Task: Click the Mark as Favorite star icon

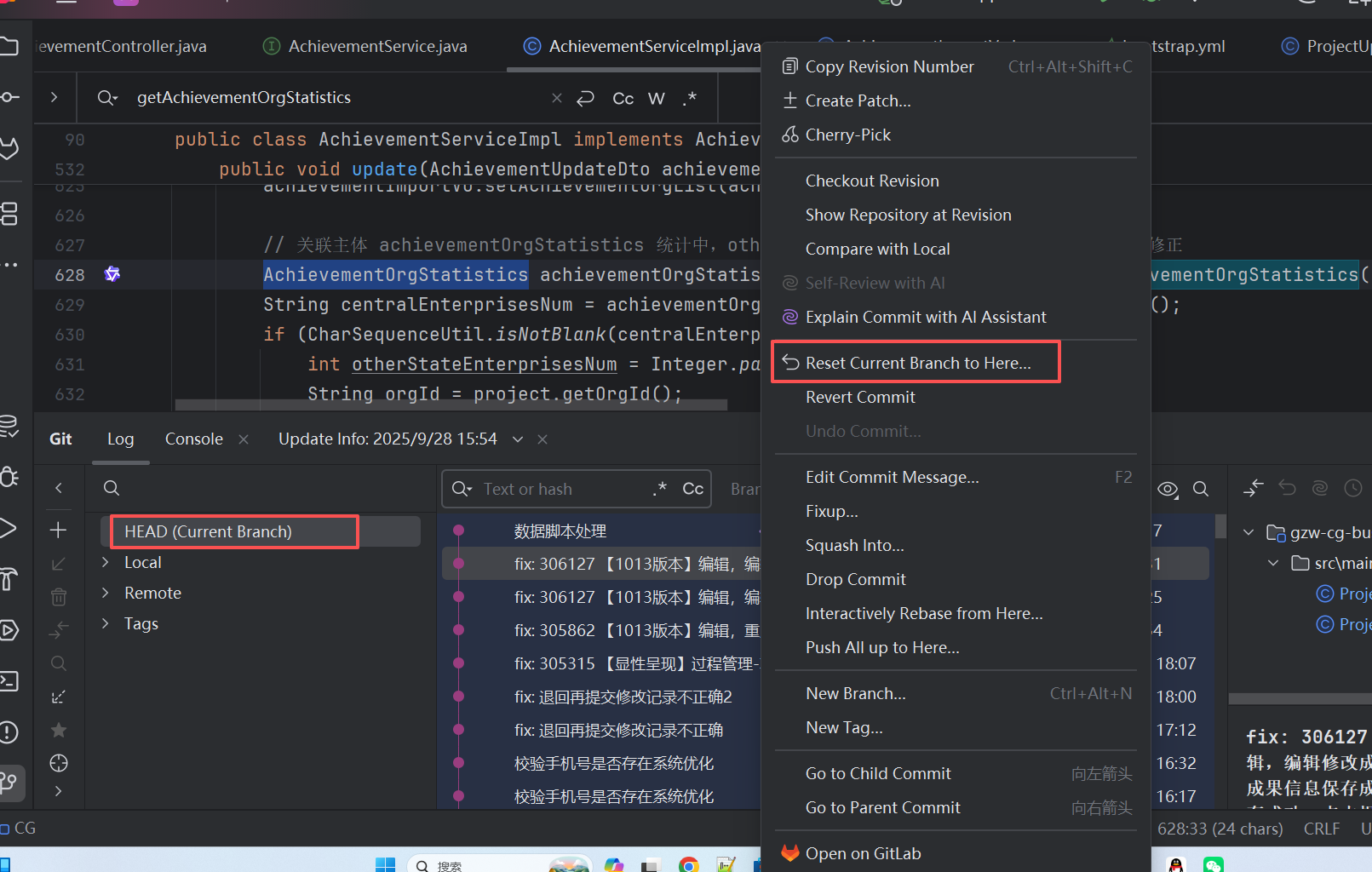Action: pos(58,730)
